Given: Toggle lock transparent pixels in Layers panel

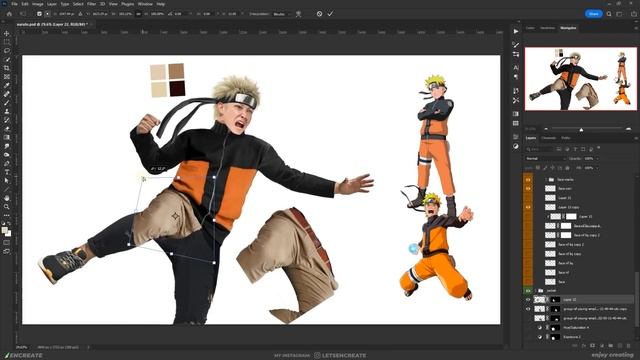Looking at the screenshot, I should click(x=538, y=168).
